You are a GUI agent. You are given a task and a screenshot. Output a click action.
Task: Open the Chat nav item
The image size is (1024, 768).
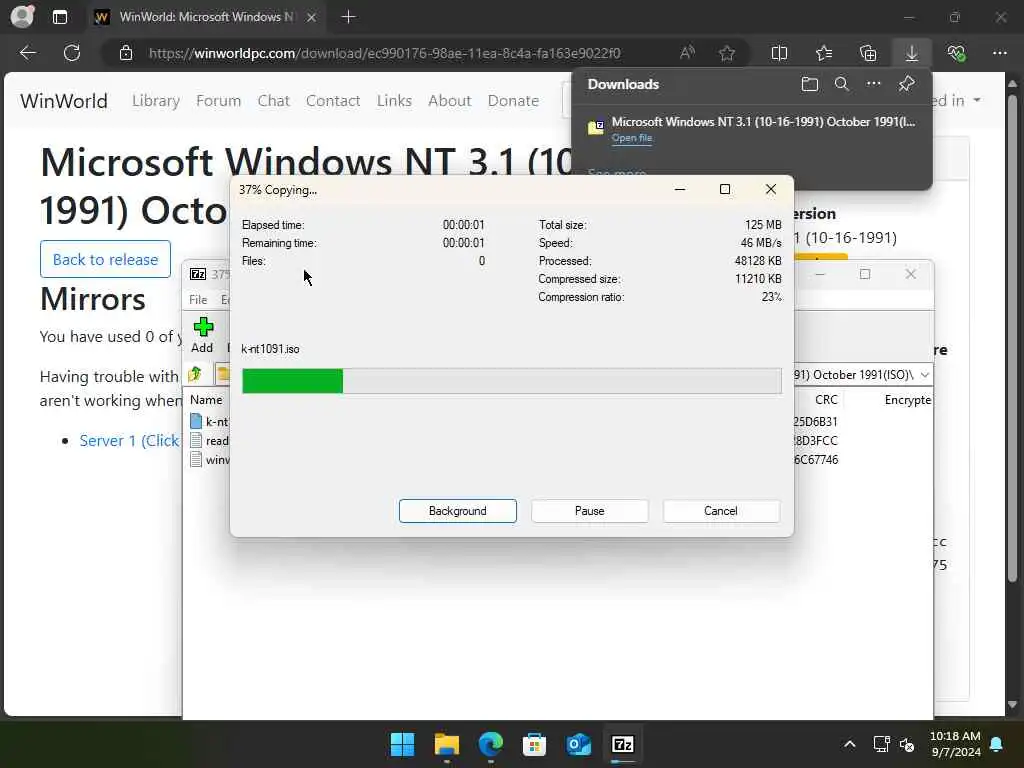pyautogui.click(x=273, y=101)
